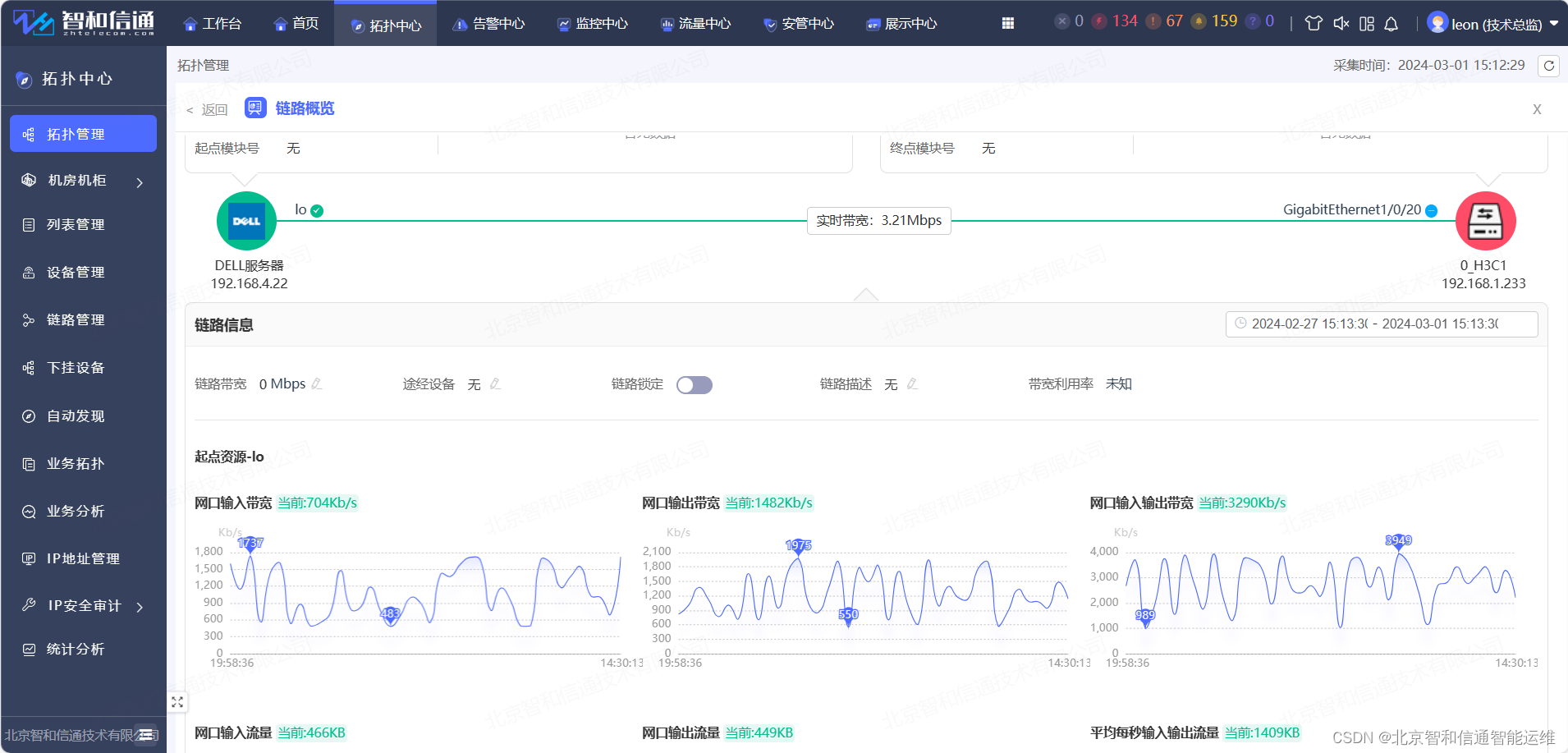Viewport: 1568px width, 753px height.
Task: Go to the 首页 tab
Action: pyautogui.click(x=296, y=24)
